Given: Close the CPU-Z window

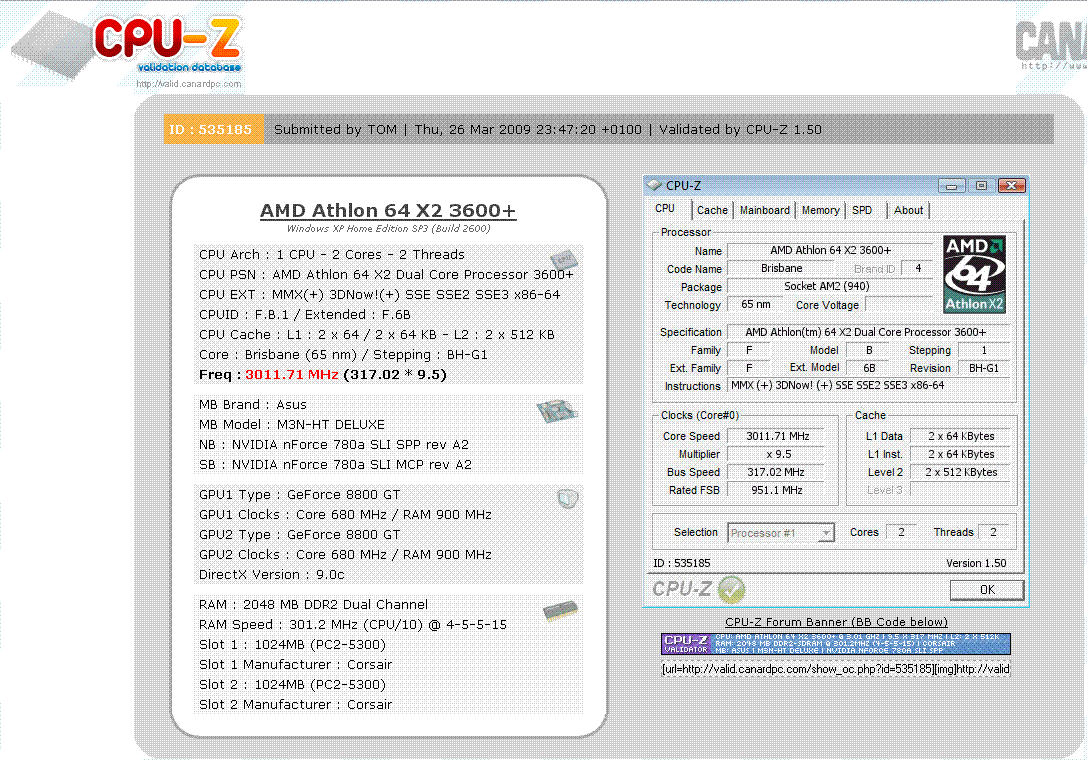Looking at the screenshot, I should [x=1011, y=186].
